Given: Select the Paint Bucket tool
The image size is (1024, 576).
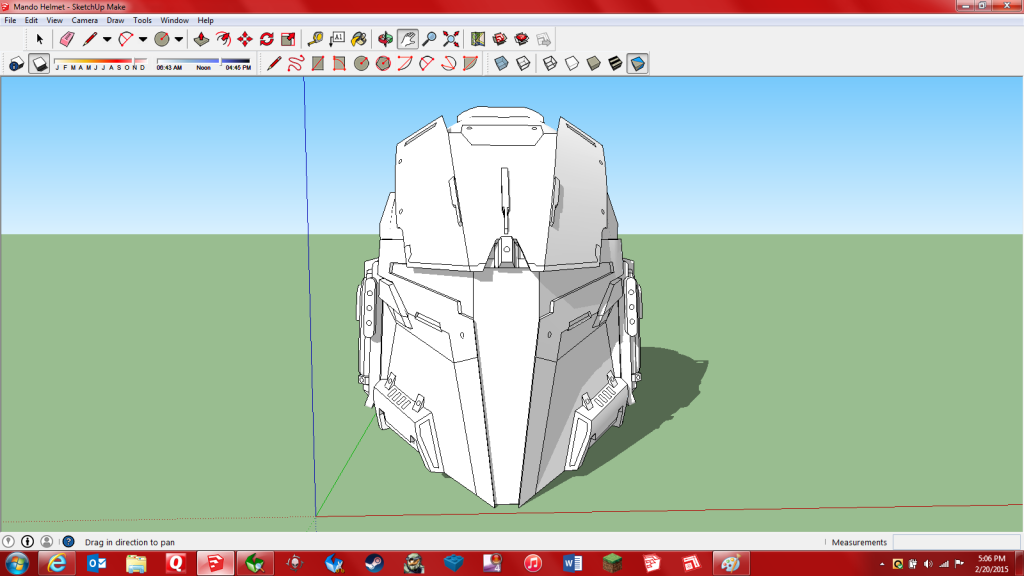Looking at the screenshot, I should tap(359, 39).
